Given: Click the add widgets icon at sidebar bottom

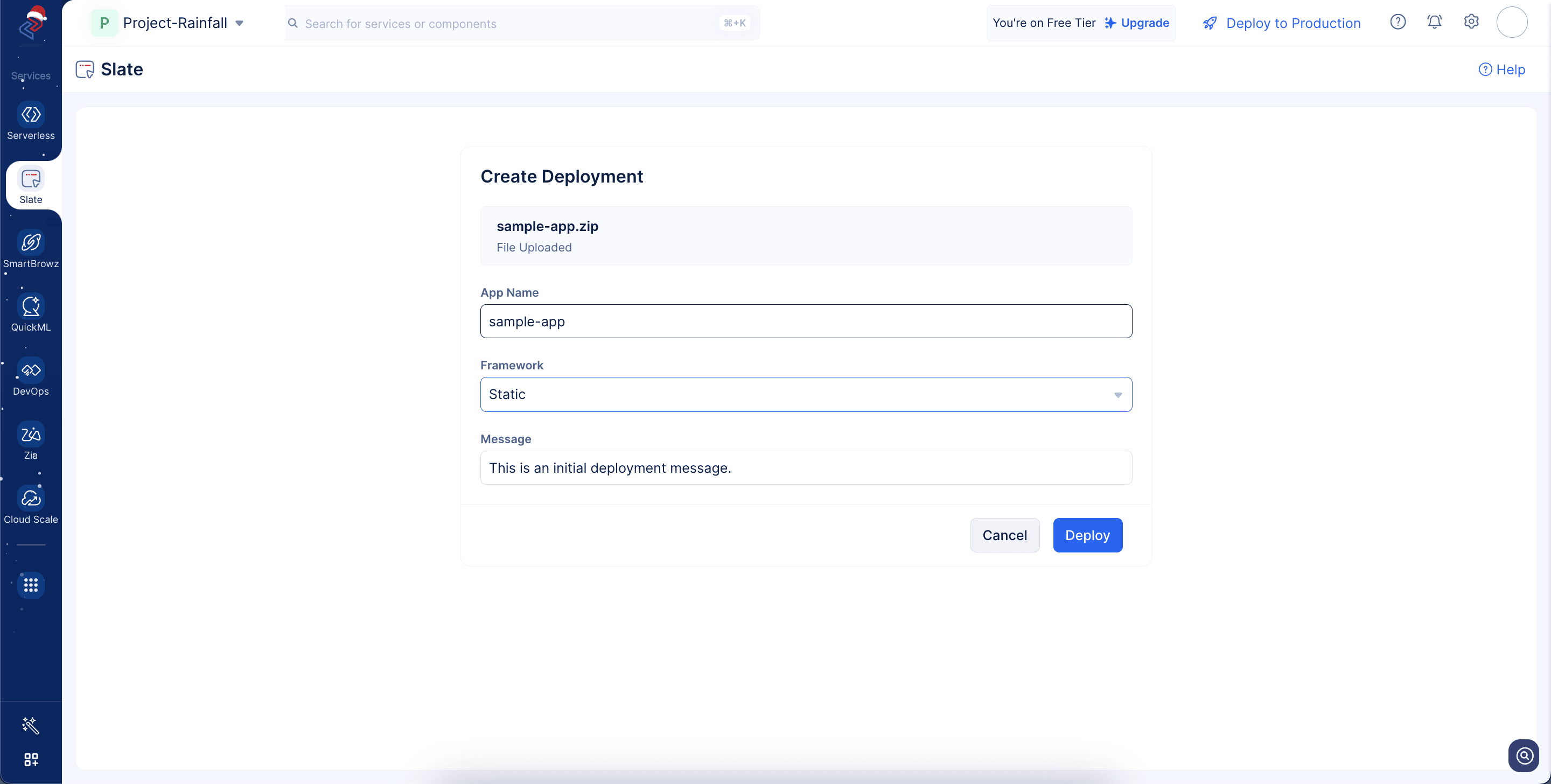Looking at the screenshot, I should coord(31,759).
